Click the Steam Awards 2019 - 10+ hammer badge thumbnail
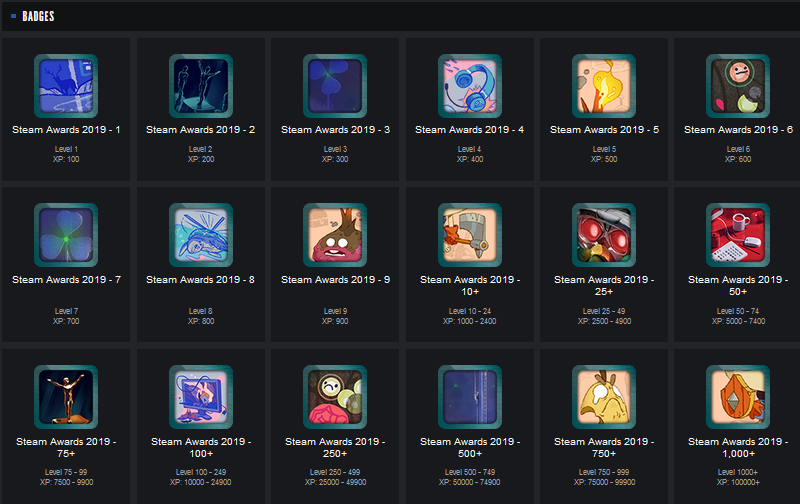800x504 pixels. tap(469, 235)
